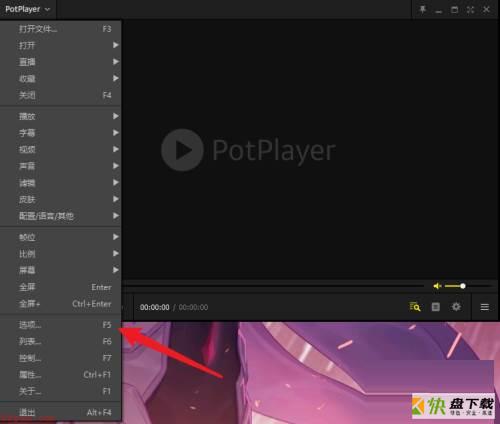Switch the player to fullscreen via title bar icon
The height and width of the screenshot is (424, 500).
[470, 9]
